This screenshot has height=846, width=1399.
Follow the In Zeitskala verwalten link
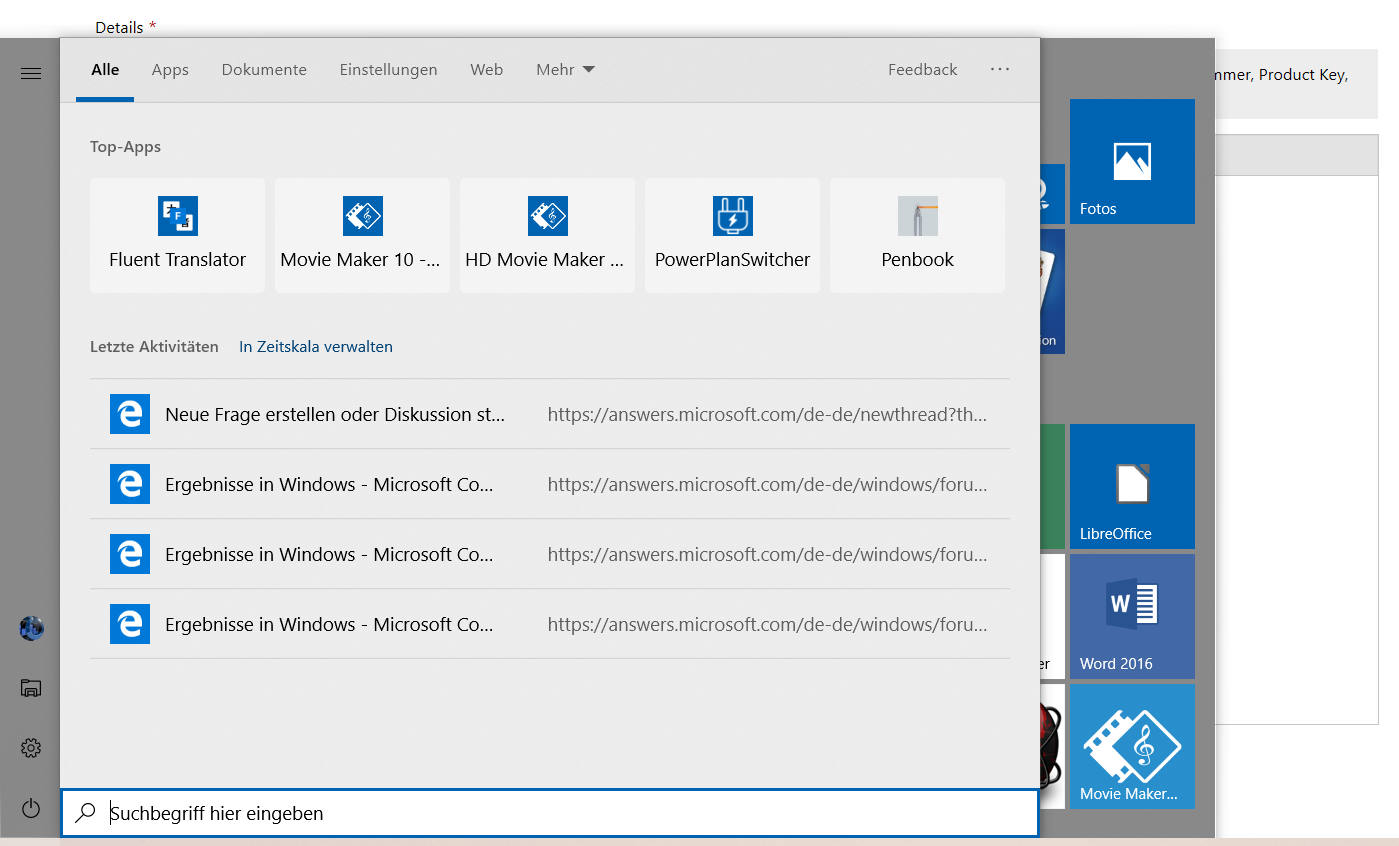pyautogui.click(x=316, y=347)
